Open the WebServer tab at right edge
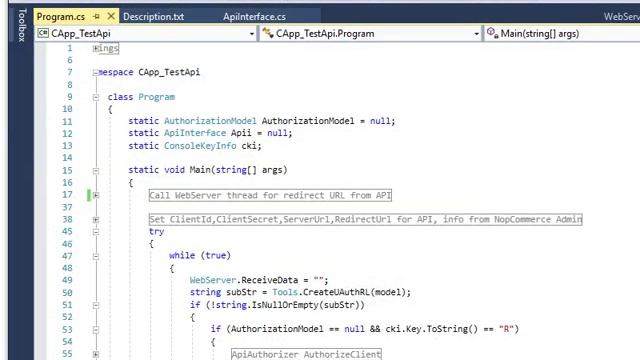Screen dimensions: 640x360 point(622,17)
